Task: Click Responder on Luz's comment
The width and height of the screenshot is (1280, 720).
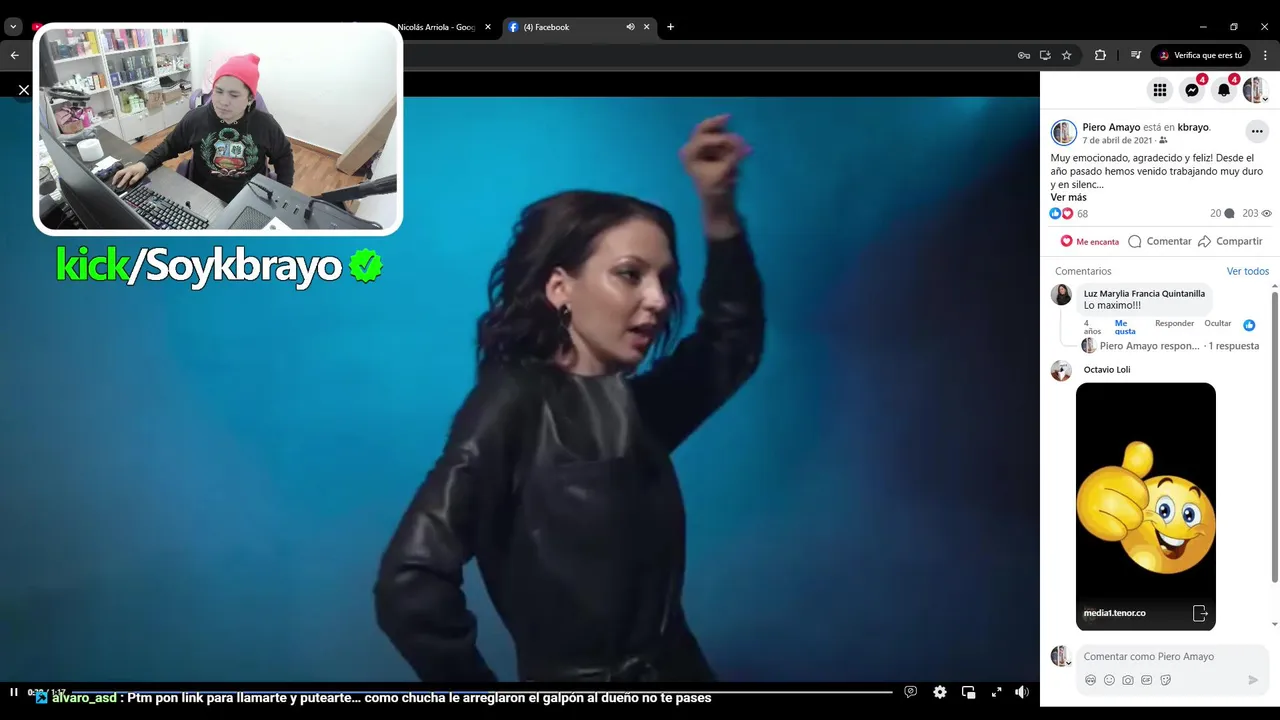Action: (1174, 323)
